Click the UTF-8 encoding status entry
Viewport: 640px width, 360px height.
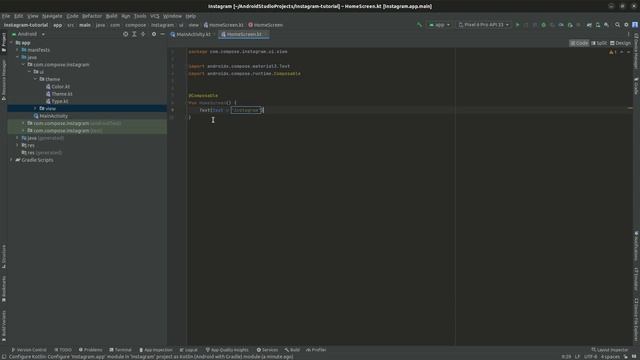pos(591,357)
